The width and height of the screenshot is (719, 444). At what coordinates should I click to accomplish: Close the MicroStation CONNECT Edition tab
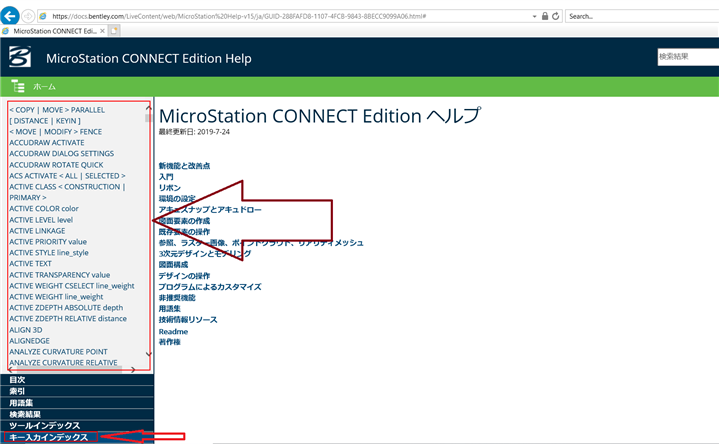(102, 31)
